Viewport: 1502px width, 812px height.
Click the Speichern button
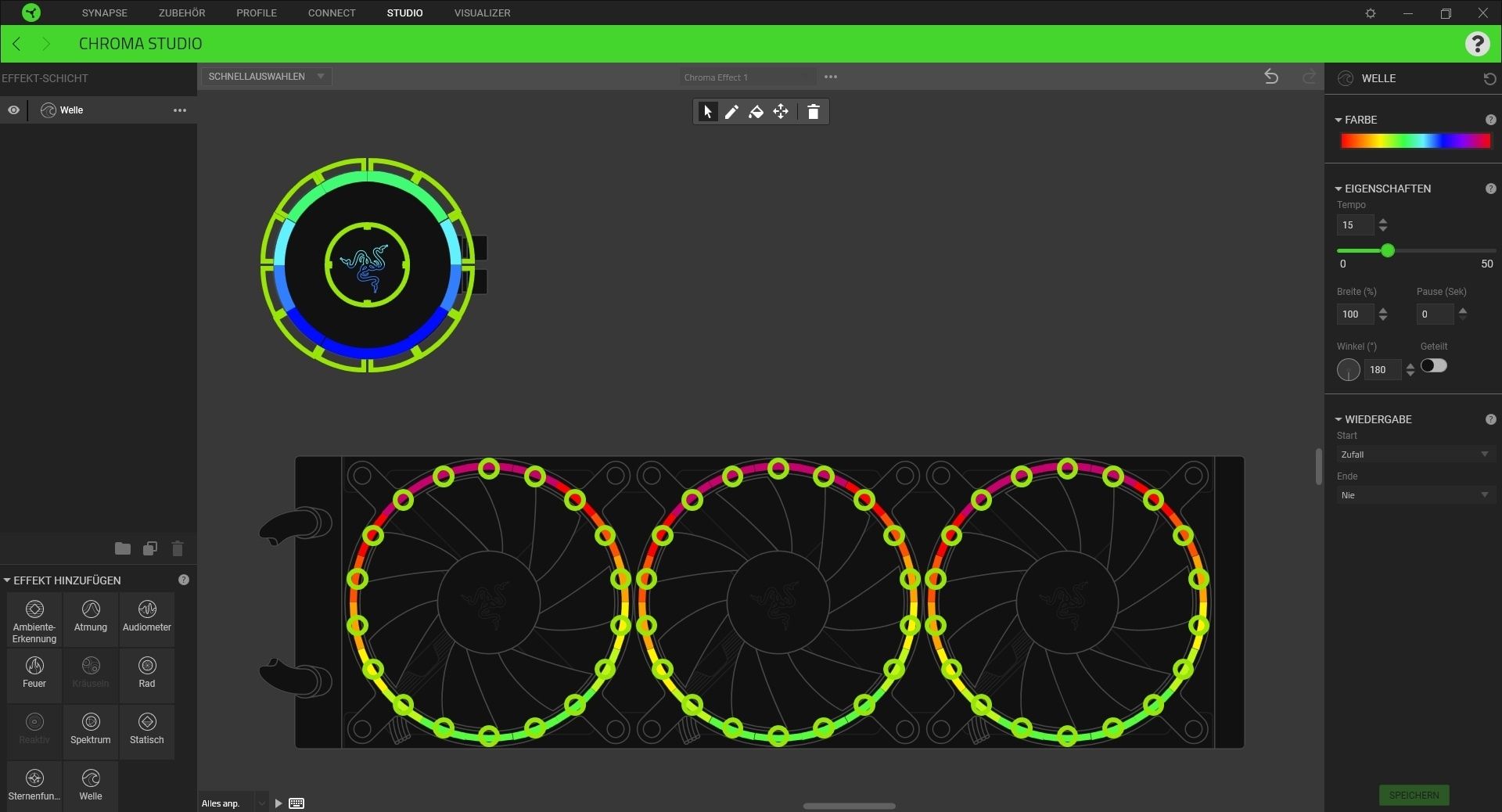coord(1414,795)
